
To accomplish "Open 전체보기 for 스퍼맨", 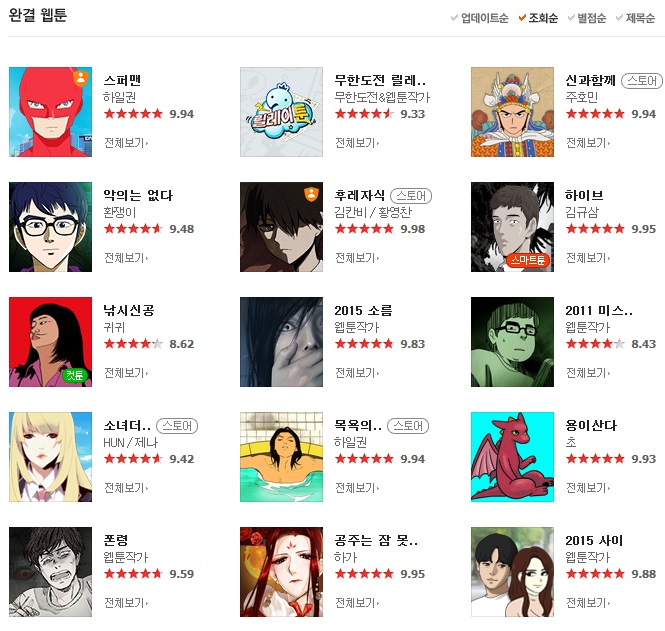I will click(126, 143).
